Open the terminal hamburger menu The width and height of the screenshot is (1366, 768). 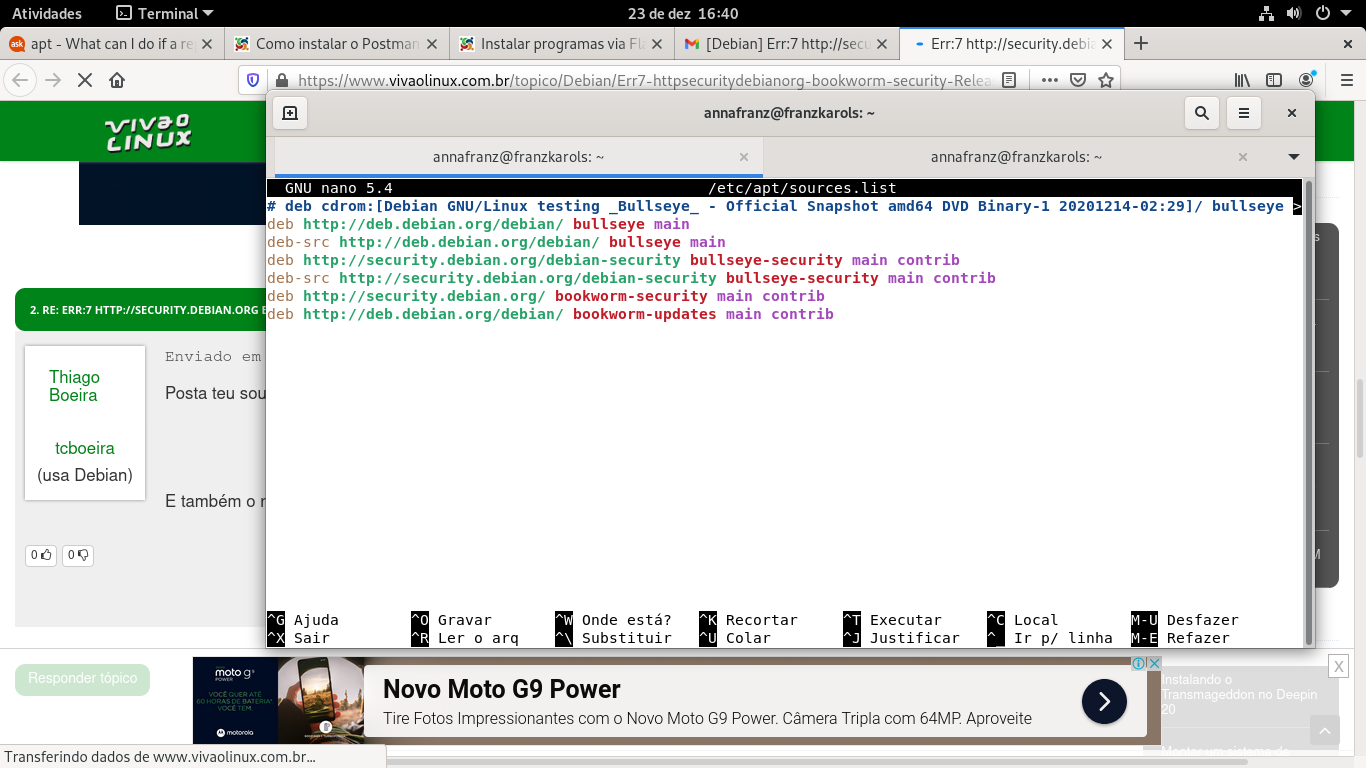pyautogui.click(x=1244, y=113)
